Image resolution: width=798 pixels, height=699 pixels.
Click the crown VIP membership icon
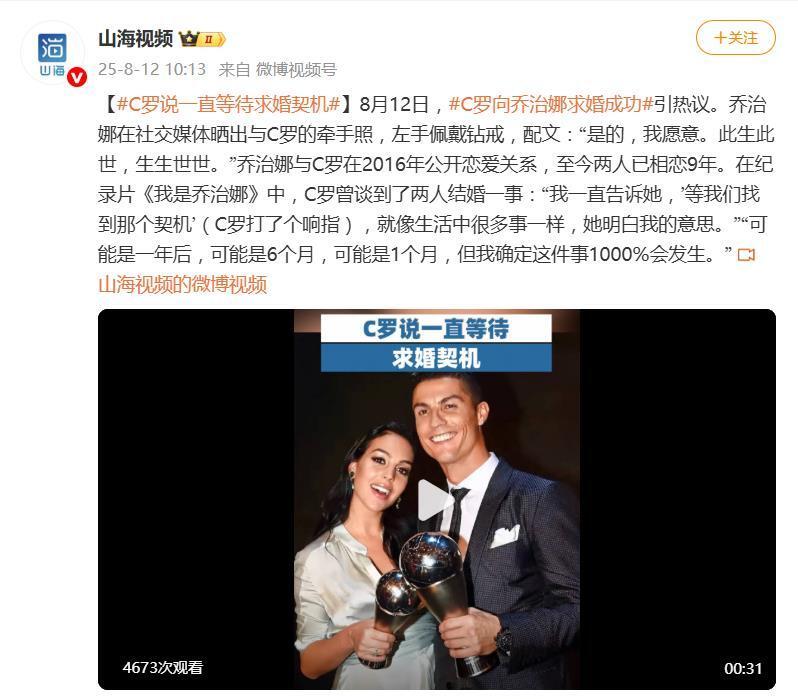[189, 39]
